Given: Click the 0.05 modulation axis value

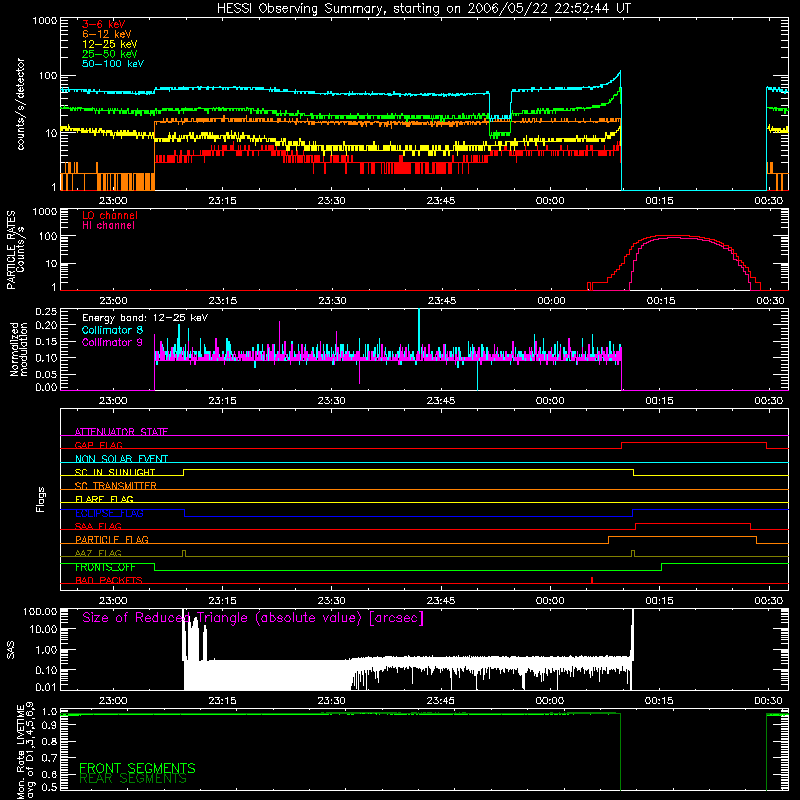Looking at the screenshot, I should click(x=46, y=374).
